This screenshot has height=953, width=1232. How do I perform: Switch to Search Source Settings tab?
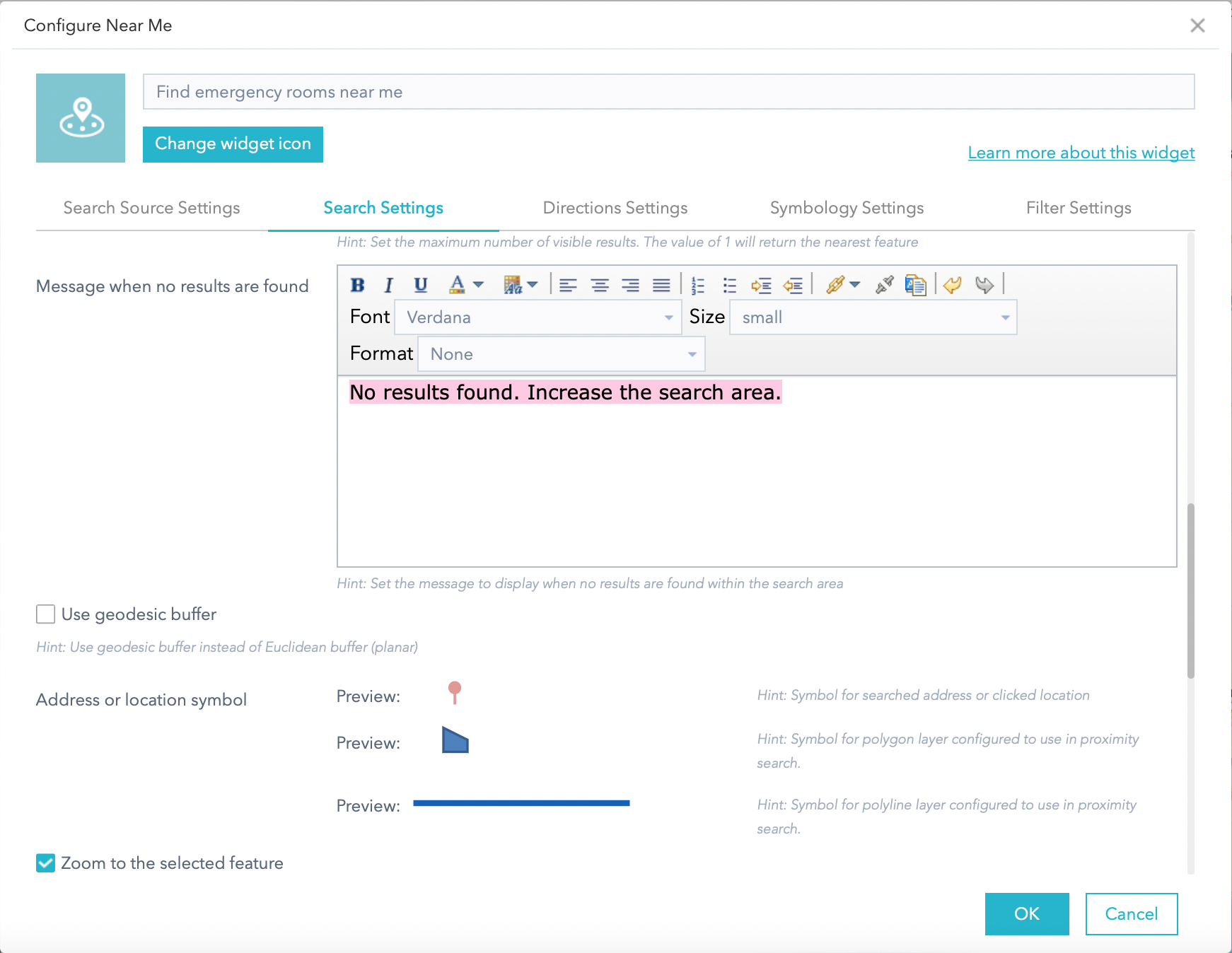click(152, 208)
